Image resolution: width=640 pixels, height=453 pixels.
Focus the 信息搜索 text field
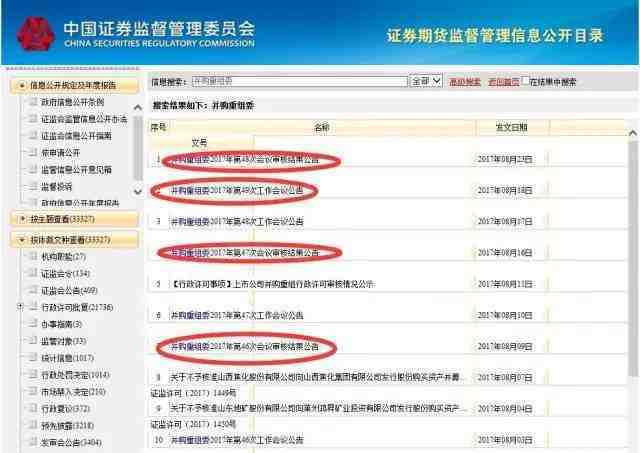(x=300, y=81)
